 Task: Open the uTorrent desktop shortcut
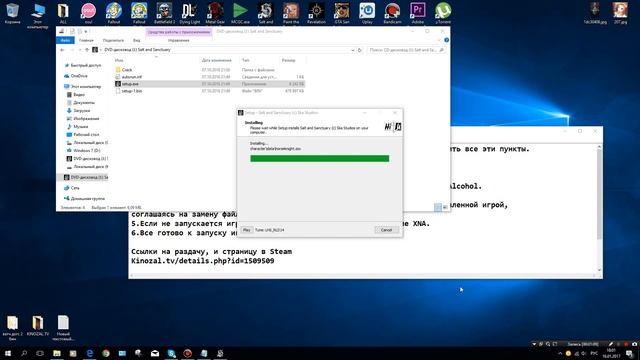coord(442,13)
